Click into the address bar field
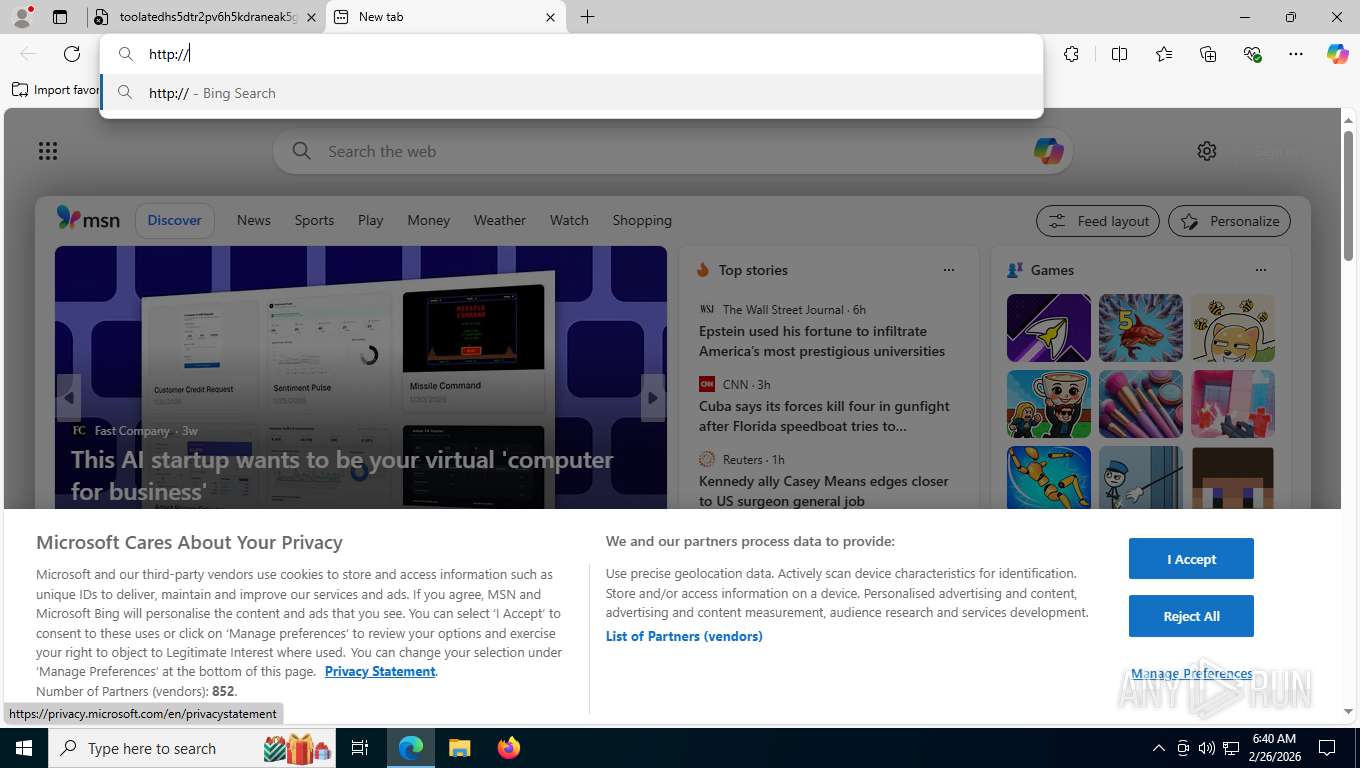 coord(571,54)
